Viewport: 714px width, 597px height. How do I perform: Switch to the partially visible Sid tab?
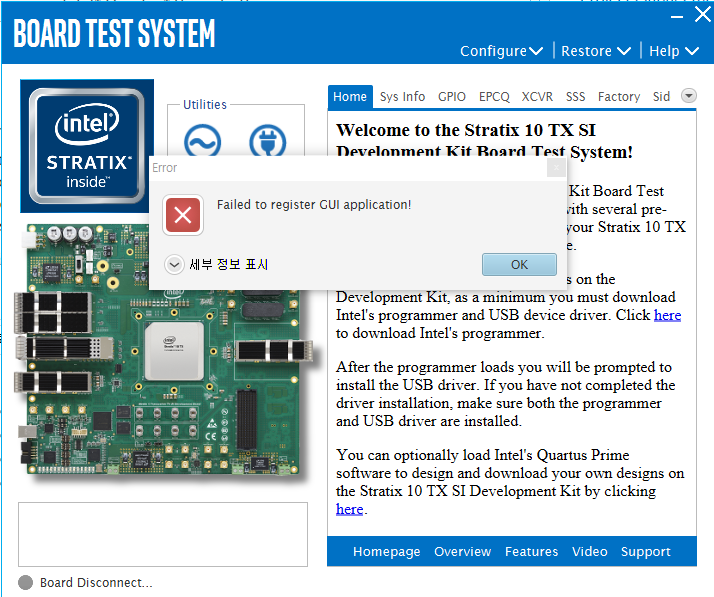click(661, 97)
